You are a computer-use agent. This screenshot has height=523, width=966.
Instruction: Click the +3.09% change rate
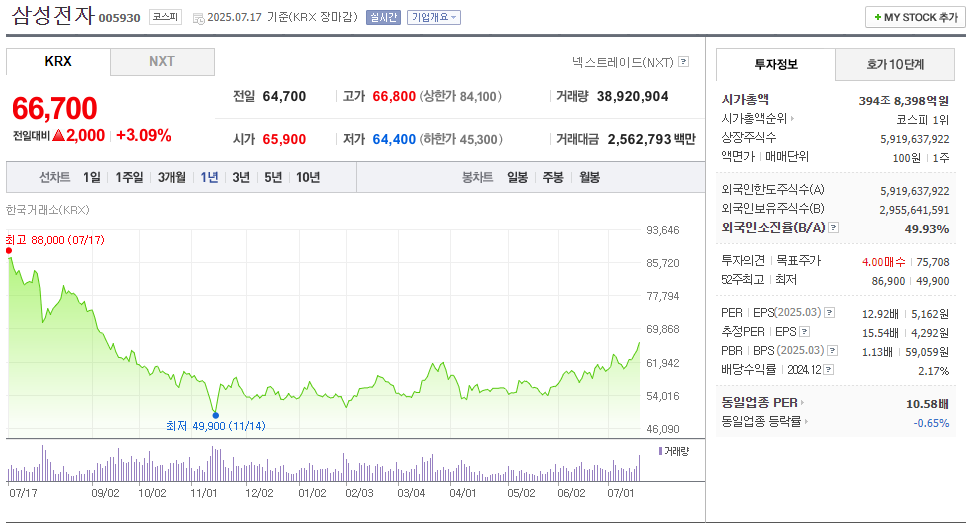point(144,136)
